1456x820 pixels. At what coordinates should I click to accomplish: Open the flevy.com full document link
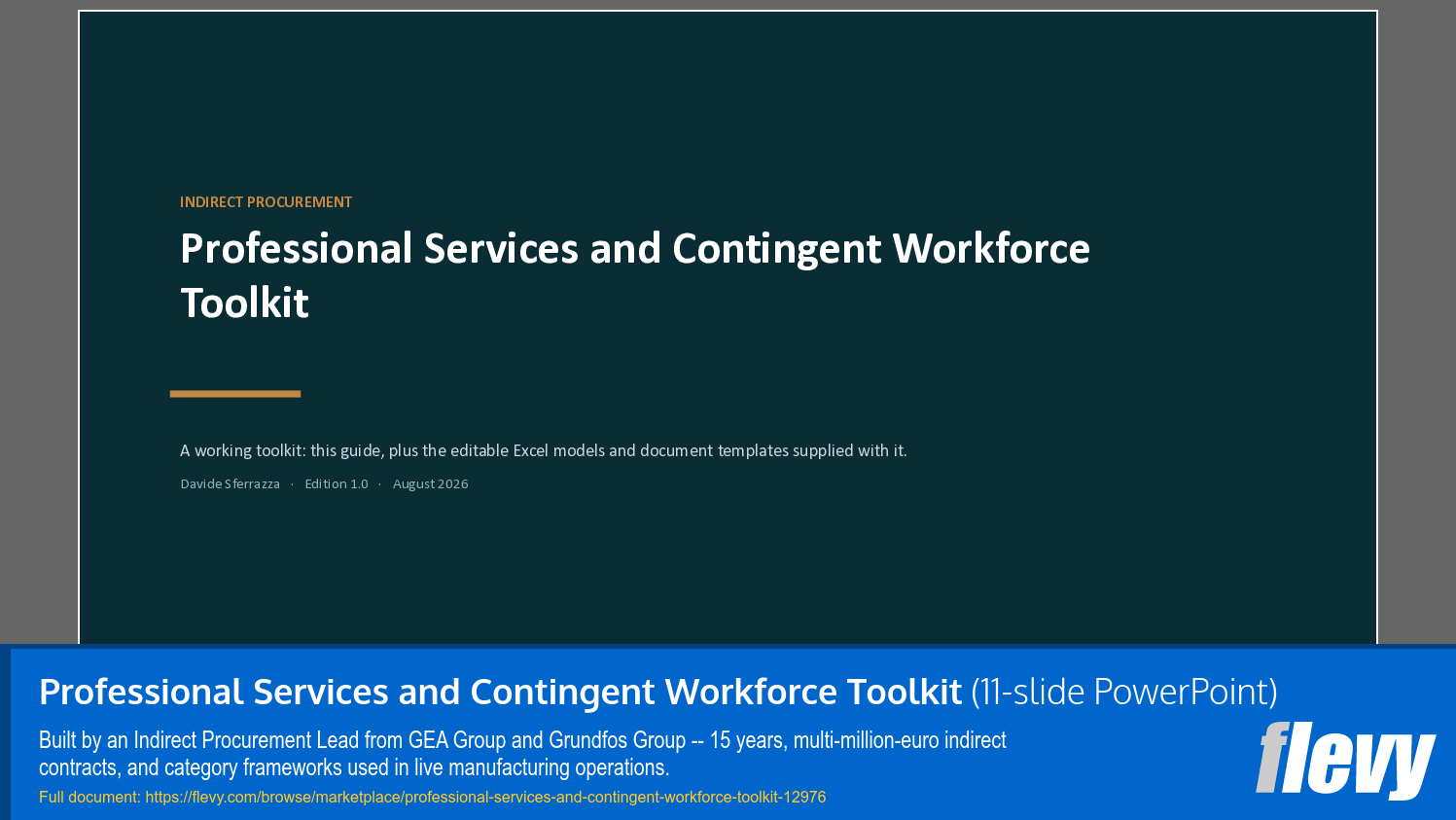click(485, 797)
